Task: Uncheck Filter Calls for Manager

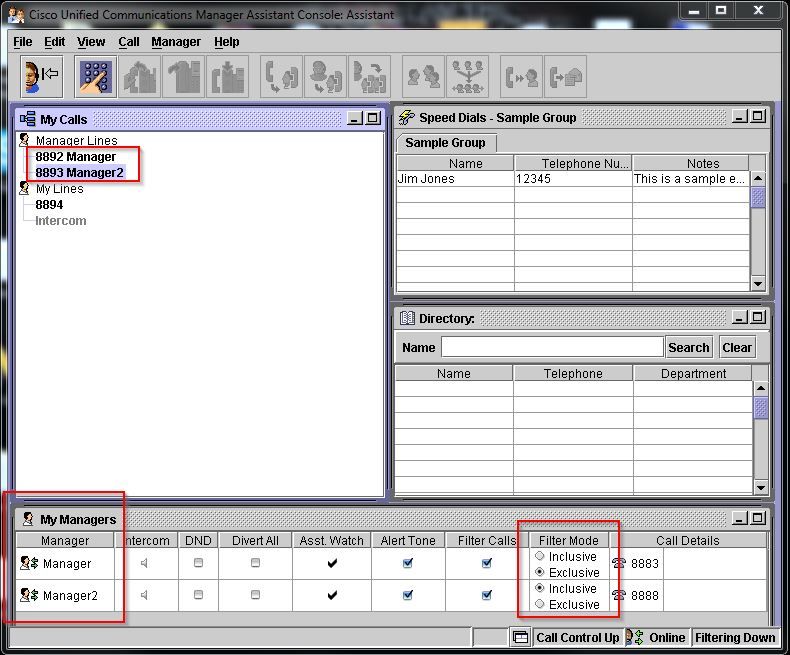Action: click(487, 563)
